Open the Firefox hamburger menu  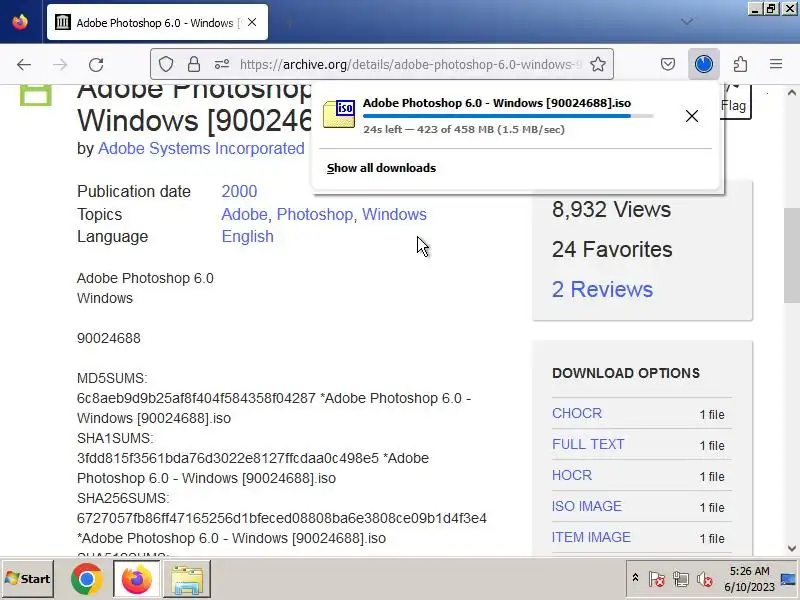click(x=776, y=64)
